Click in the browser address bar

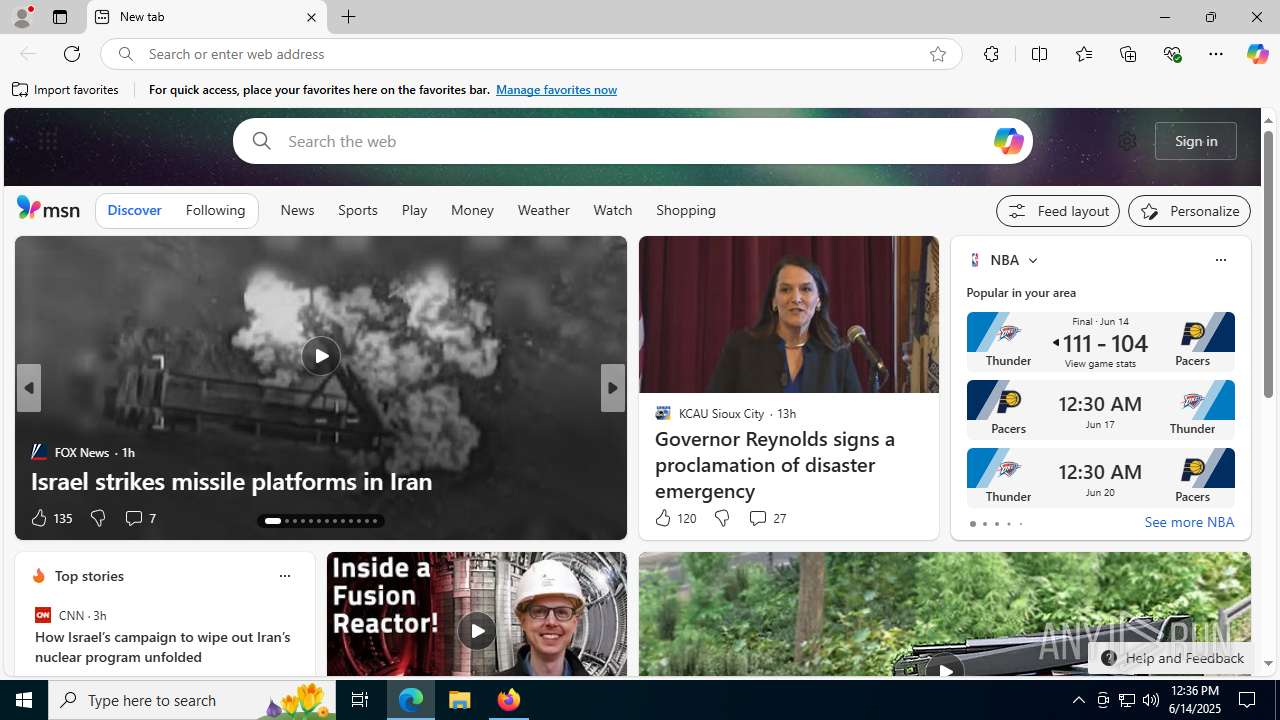[x=530, y=54]
